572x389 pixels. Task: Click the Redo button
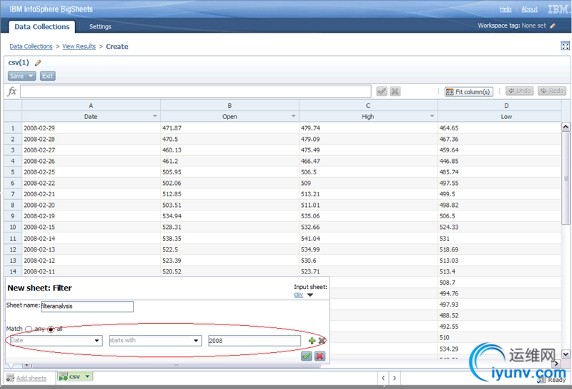coord(552,91)
